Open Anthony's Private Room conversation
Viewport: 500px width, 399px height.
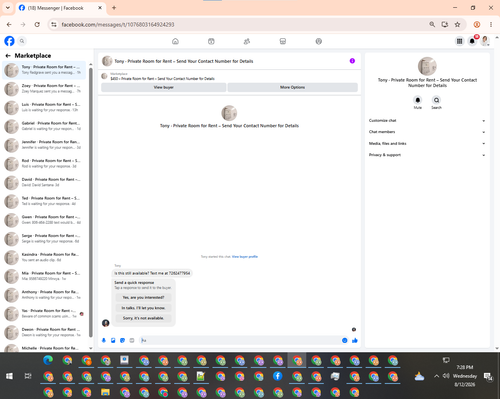click(x=44, y=295)
